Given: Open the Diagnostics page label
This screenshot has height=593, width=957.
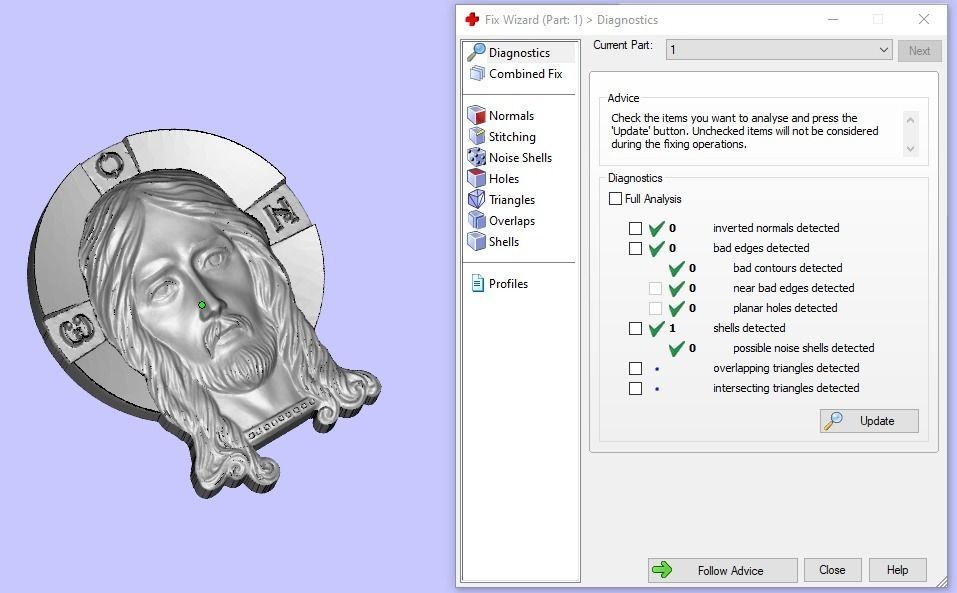Looking at the screenshot, I should [x=519, y=53].
